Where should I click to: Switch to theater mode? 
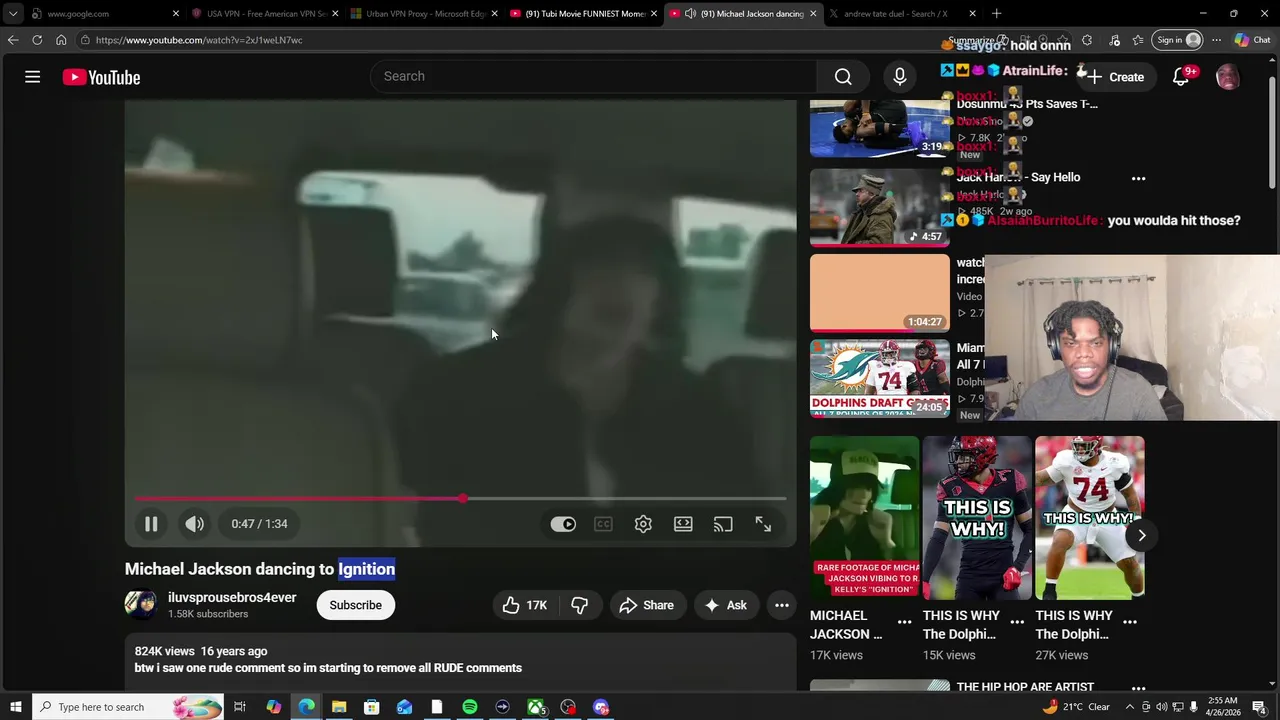pyautogui.click(x=683, y=524)
